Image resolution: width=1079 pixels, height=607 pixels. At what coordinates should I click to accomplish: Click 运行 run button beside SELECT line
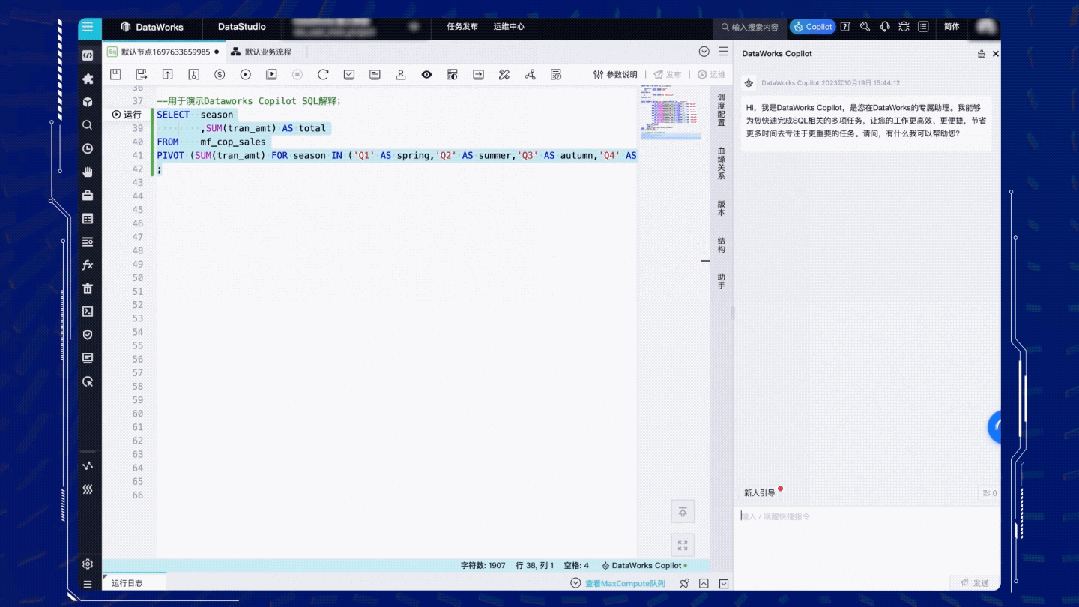pyautogui.click(x=127, y=114)
